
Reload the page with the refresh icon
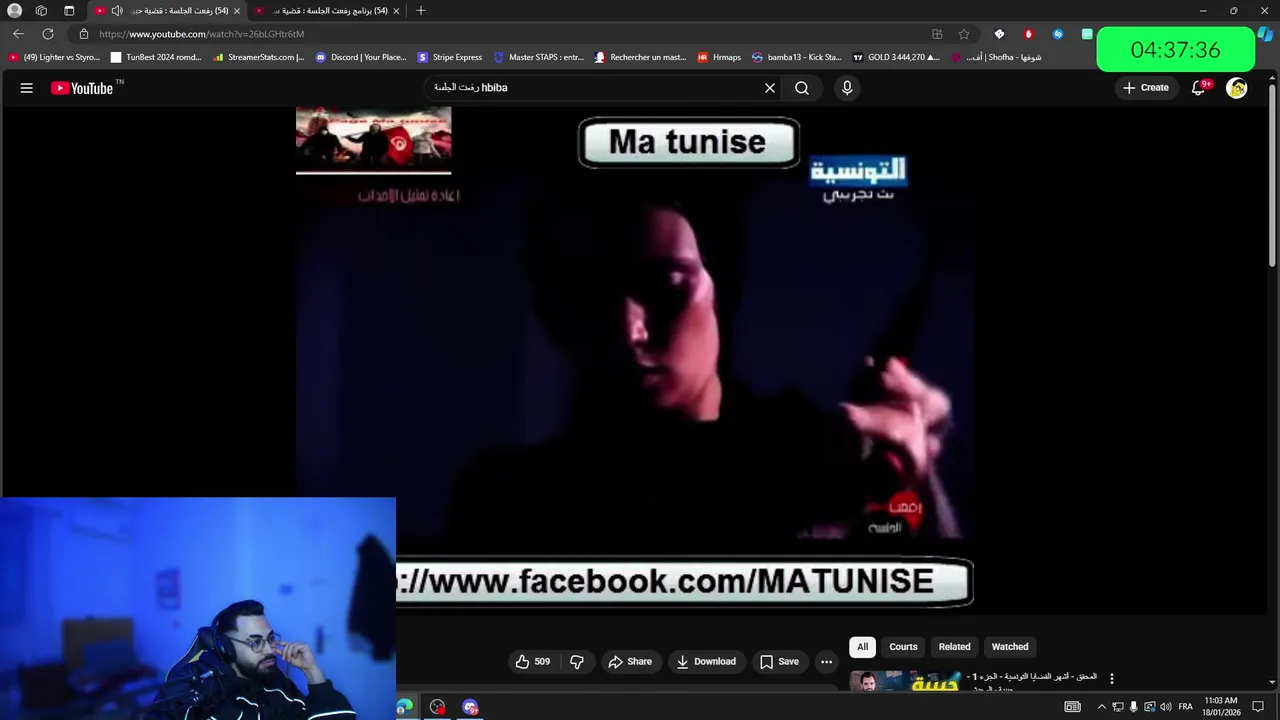tap(48, 34)
